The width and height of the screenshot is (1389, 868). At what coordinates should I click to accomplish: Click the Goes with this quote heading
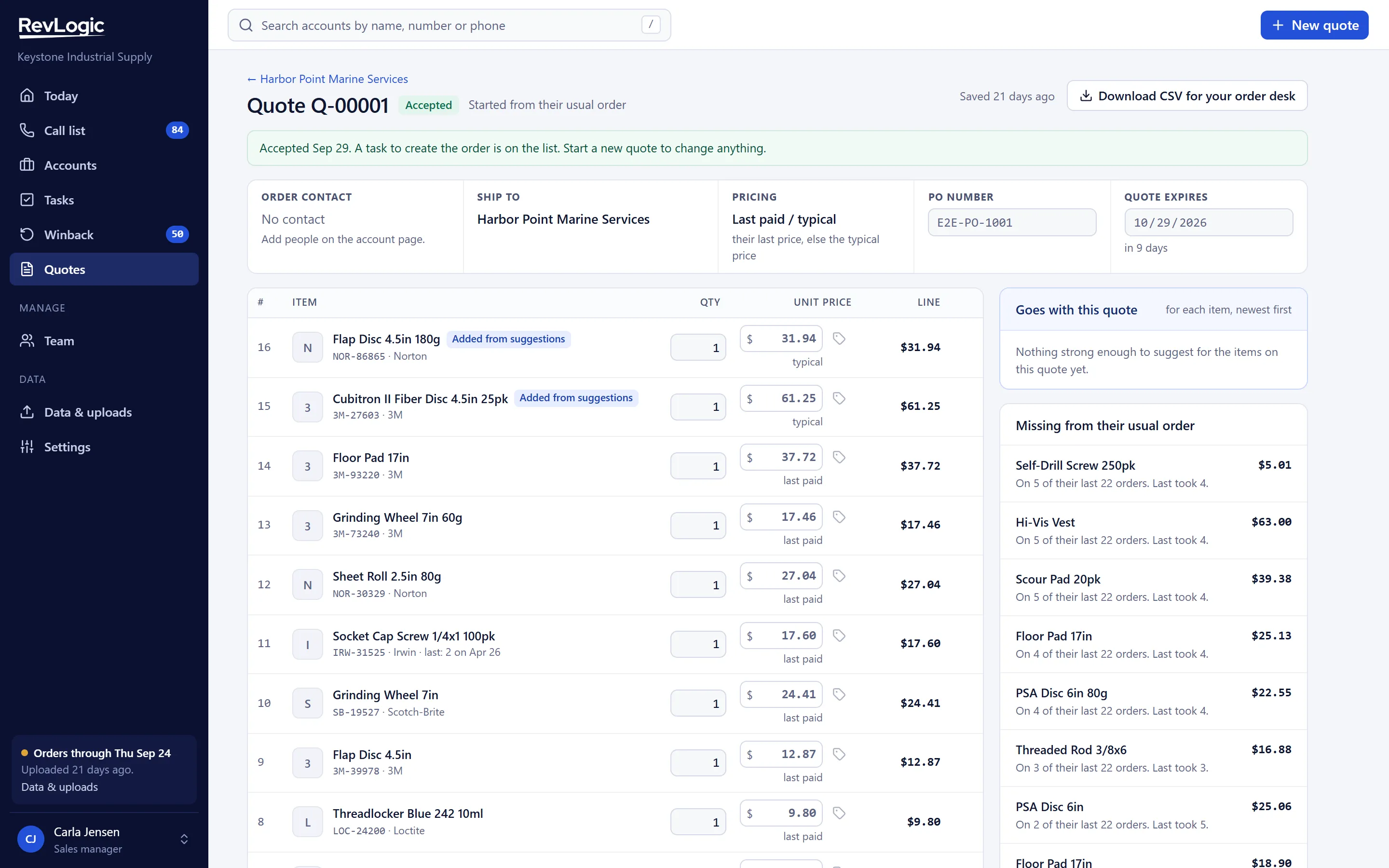click(x=1076, y=310)
